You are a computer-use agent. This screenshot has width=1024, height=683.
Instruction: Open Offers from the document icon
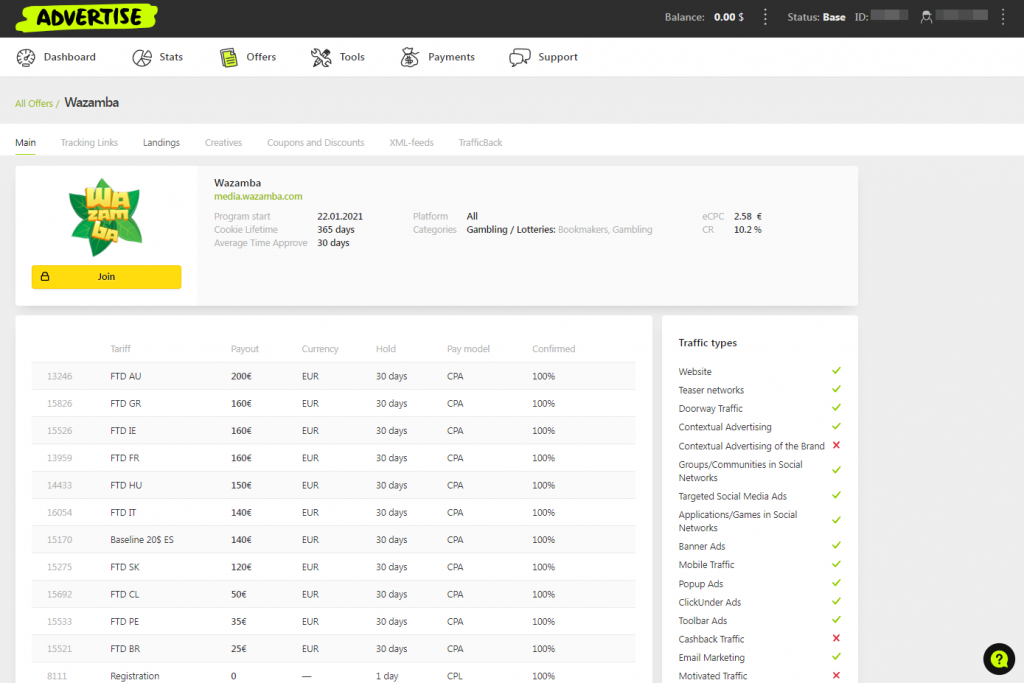229,57
